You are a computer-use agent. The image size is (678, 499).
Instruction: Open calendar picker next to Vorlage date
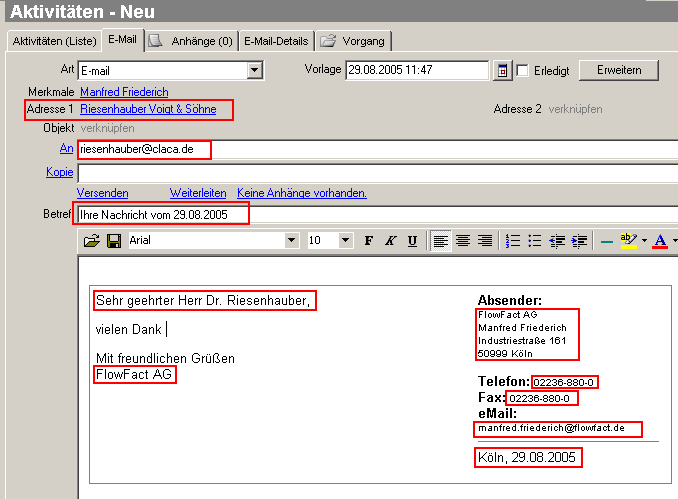502,70
